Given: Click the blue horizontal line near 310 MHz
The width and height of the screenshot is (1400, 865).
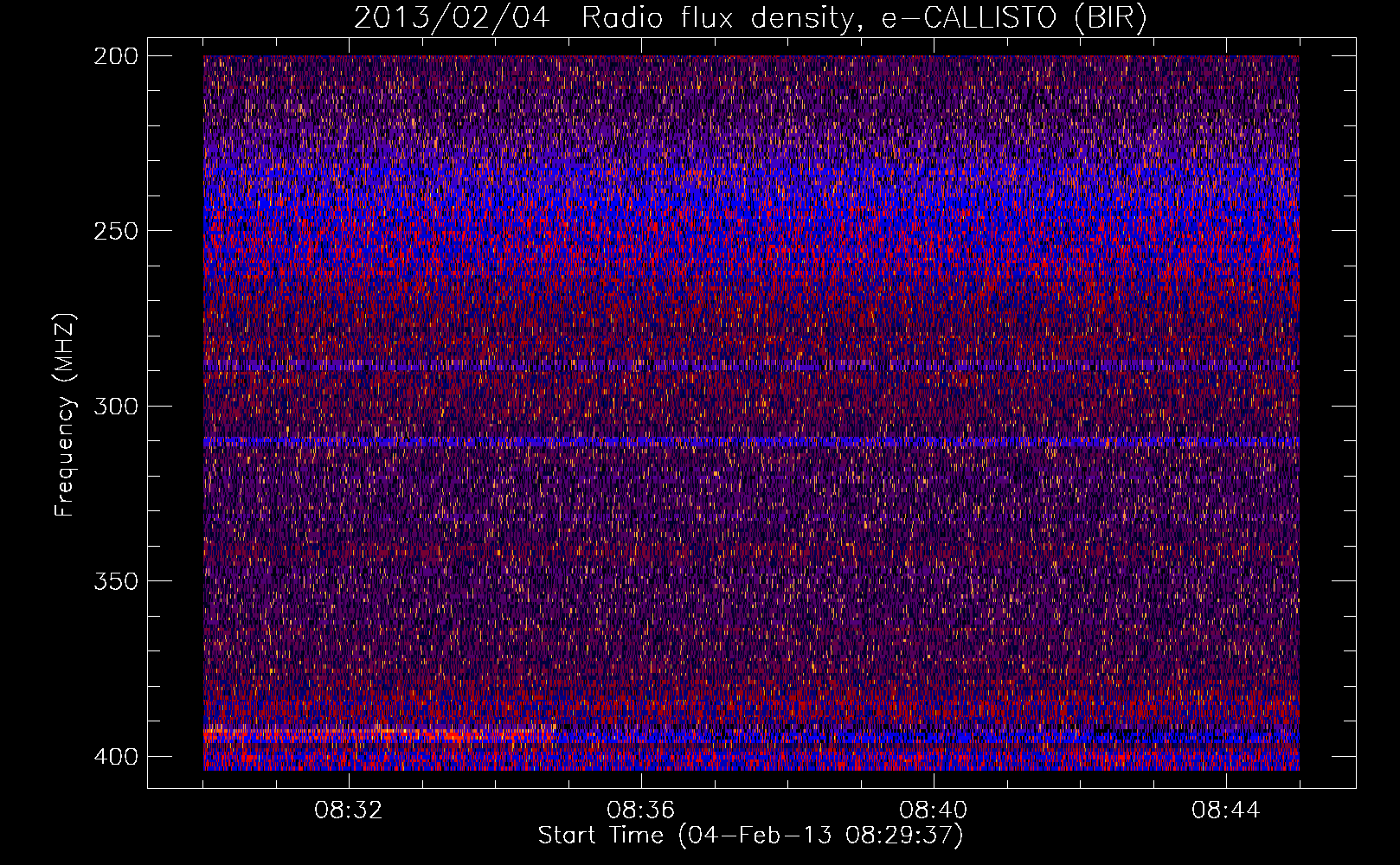Looking at the screenshot, I should pyautogui.click(x=751, y=442).
